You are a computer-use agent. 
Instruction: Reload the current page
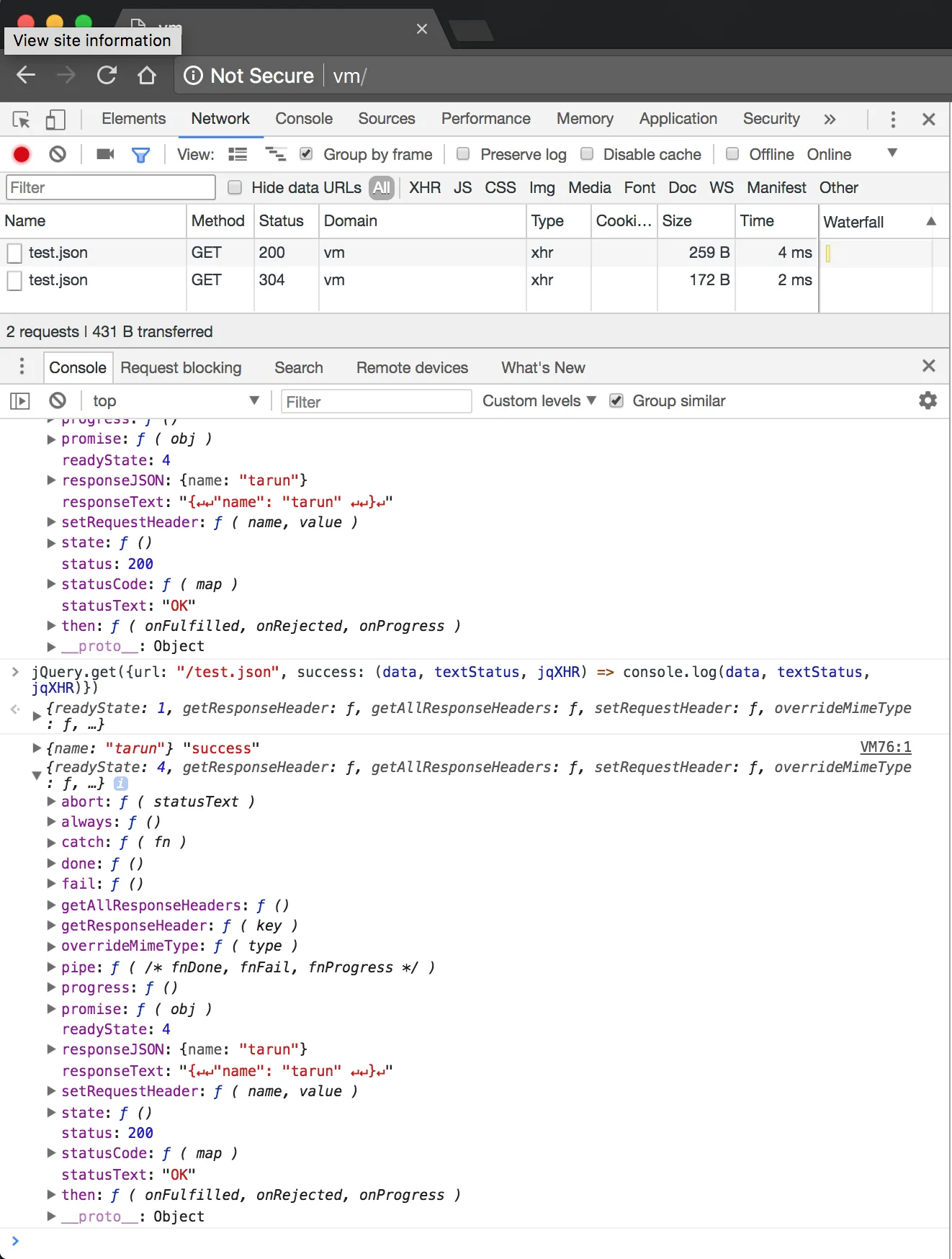(107, 75)
